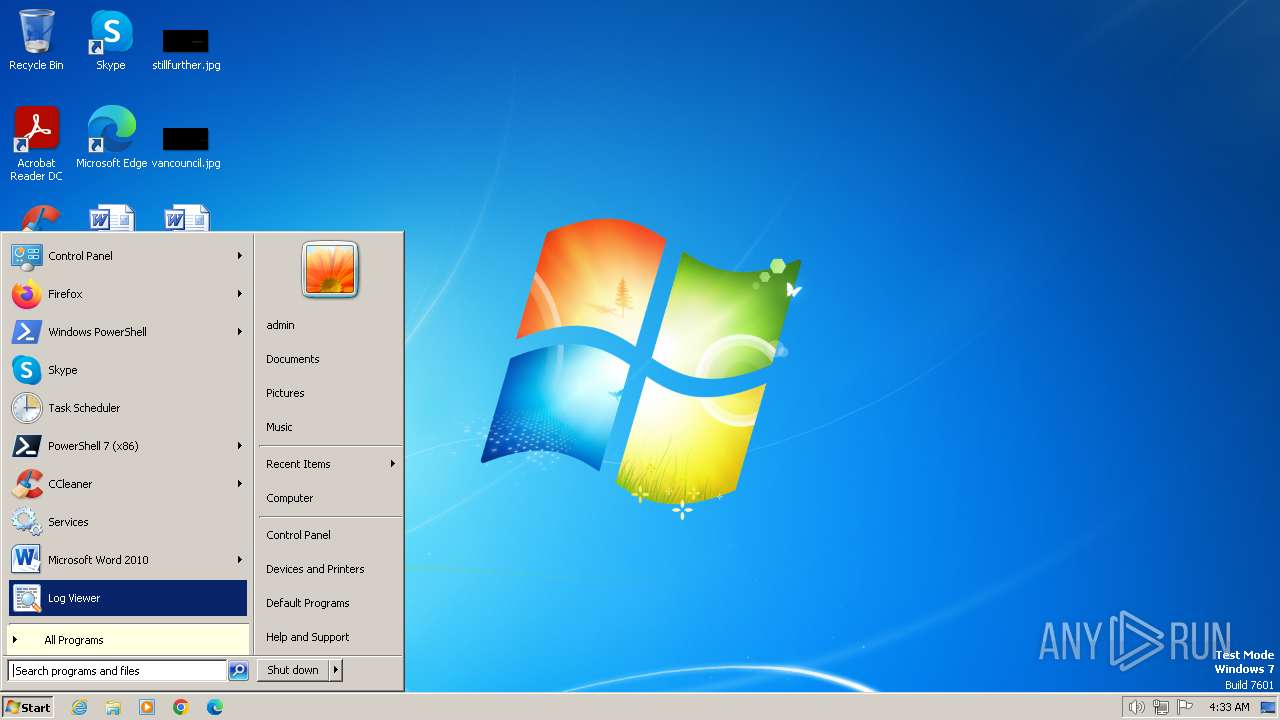Image resolution: width=1280 pixels, height=720 pixels.
Task: Click the CCleaner icon in Start menu
Action: (x=26, y=484)
